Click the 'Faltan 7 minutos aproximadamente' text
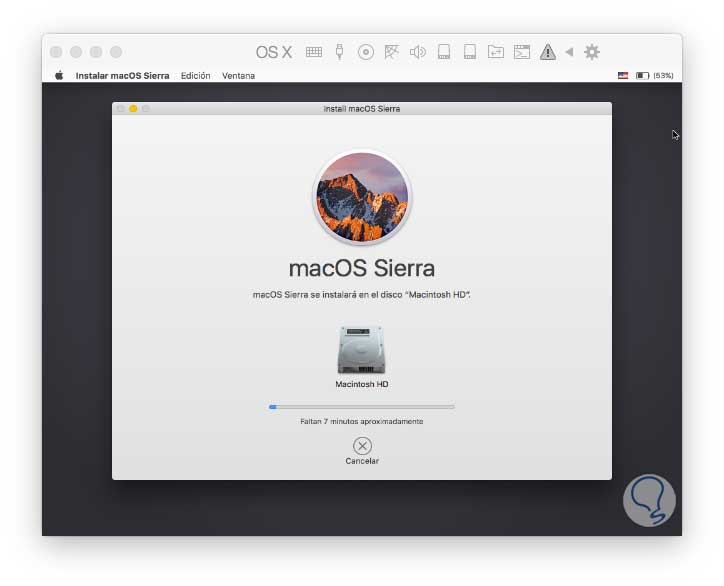 pyautogui.click(x=362, y=421)
